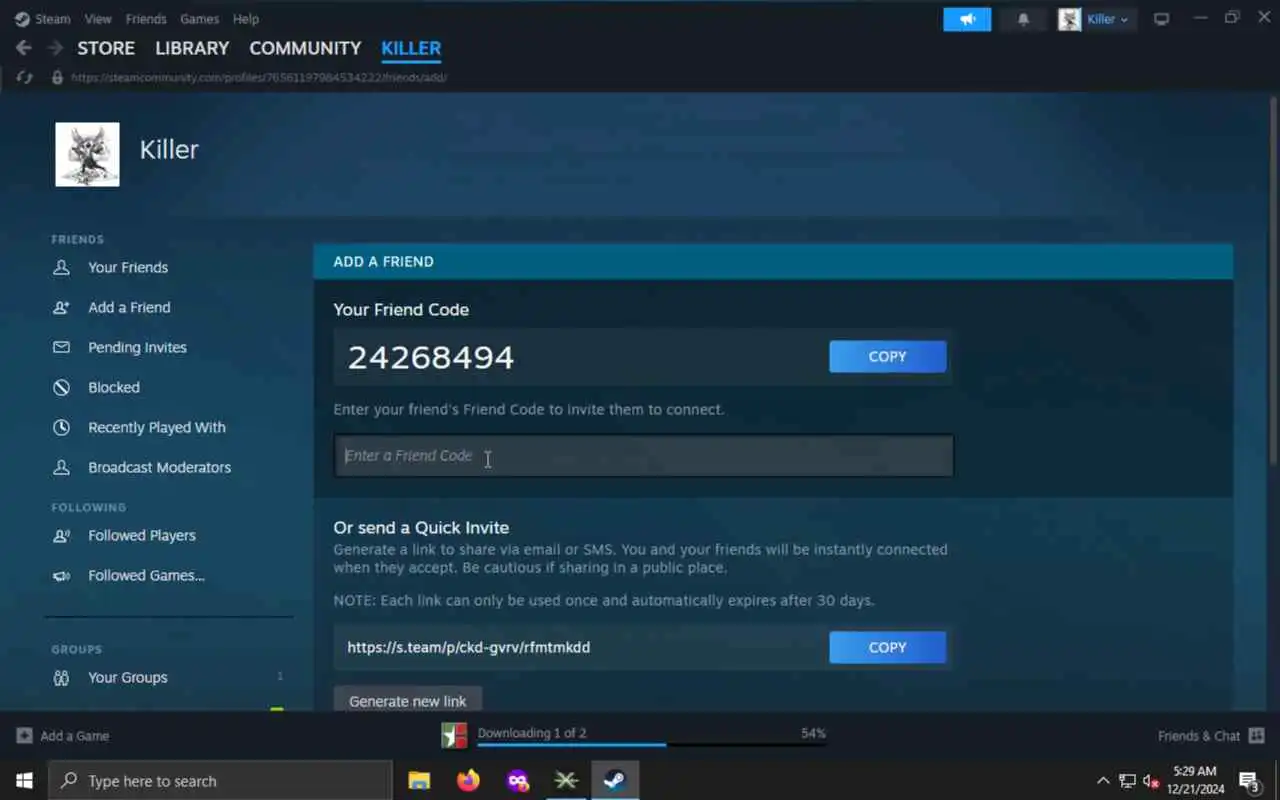
Task: Click the Windows taskbar search box
Action: [220, 781]
